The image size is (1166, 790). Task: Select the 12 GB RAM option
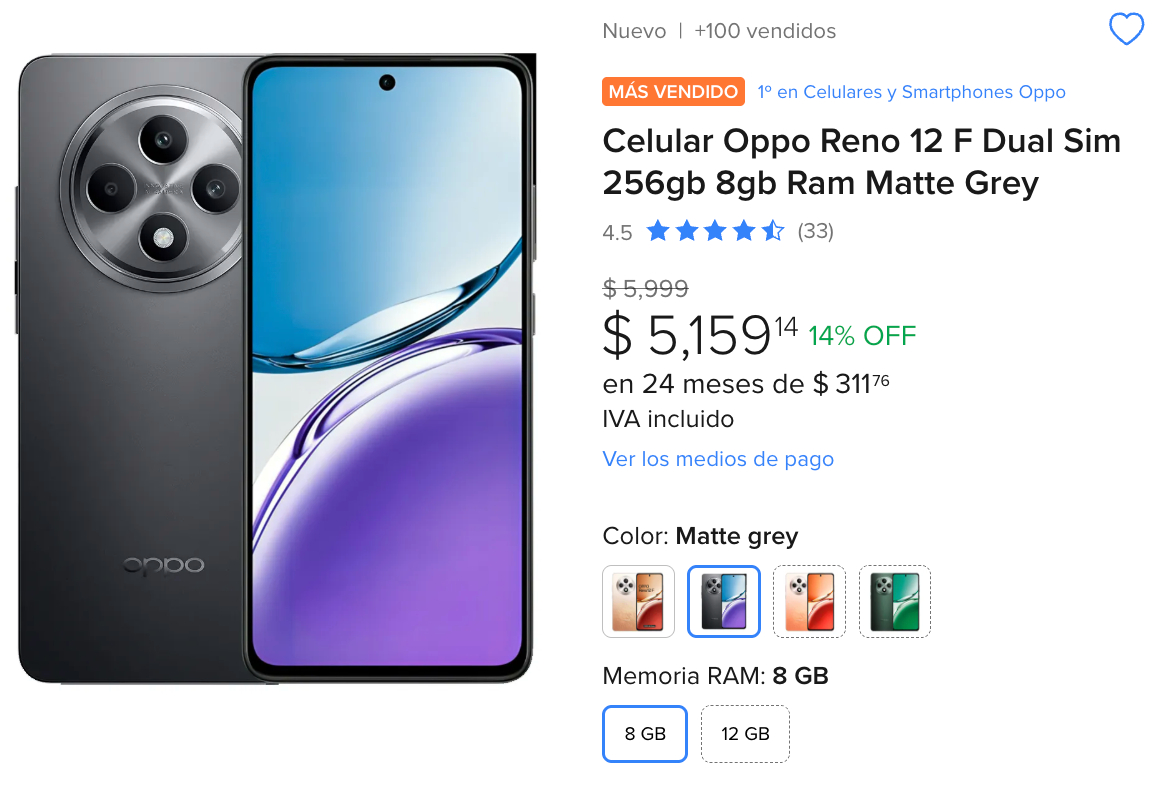tap(745, 733)
